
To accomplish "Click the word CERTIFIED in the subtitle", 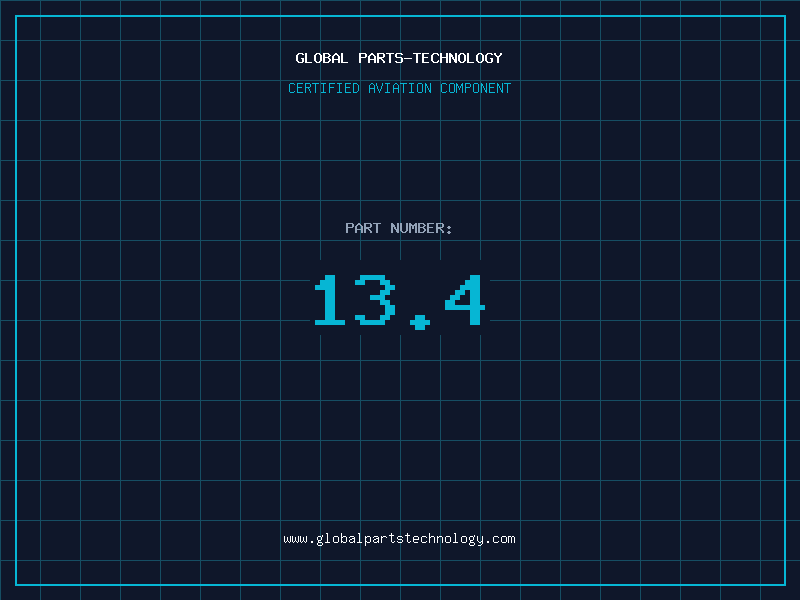I will pyautogui.click(x=324, y=89).
